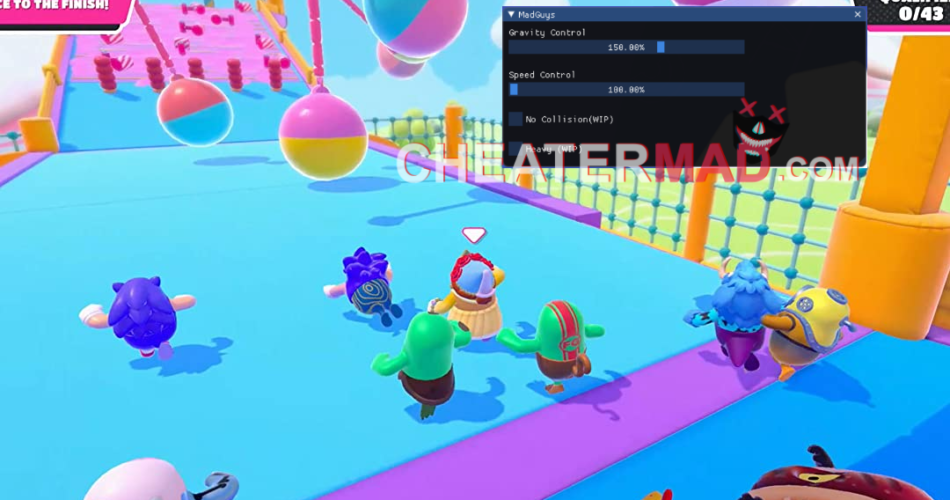Toggle the Heavy (WIP) checkbox

pyautogui.click(x=516, y=148)
